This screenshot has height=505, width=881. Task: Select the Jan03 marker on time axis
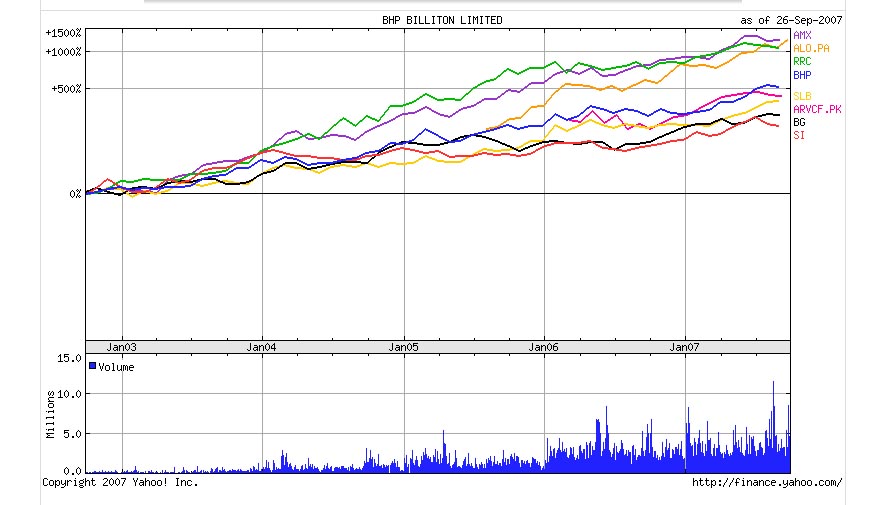pyautogui.click(x=122, y=347)
